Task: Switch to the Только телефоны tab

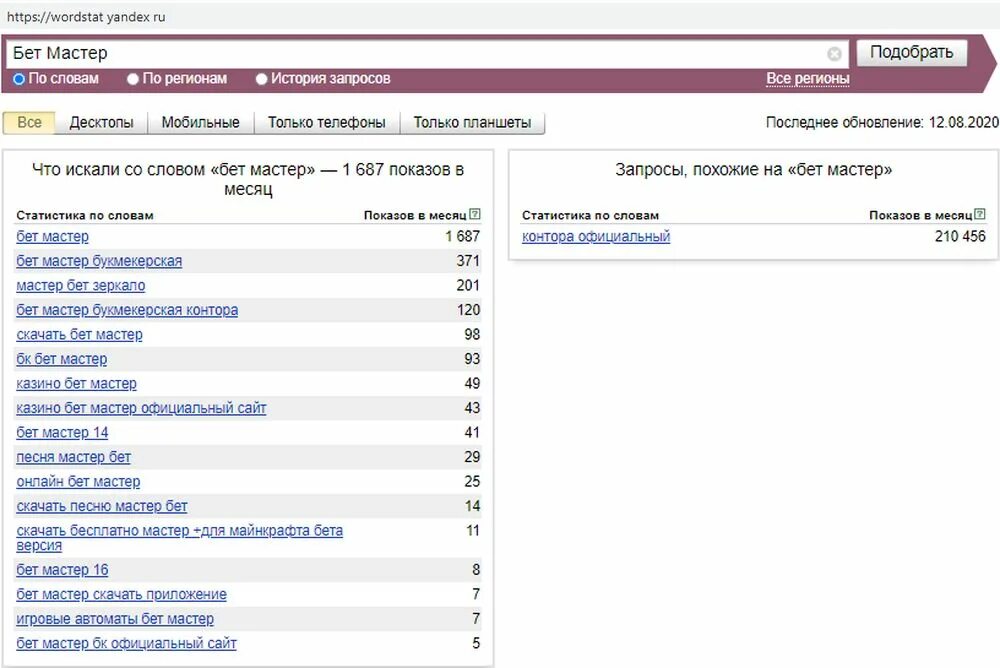Action: [x=327, y=122]
